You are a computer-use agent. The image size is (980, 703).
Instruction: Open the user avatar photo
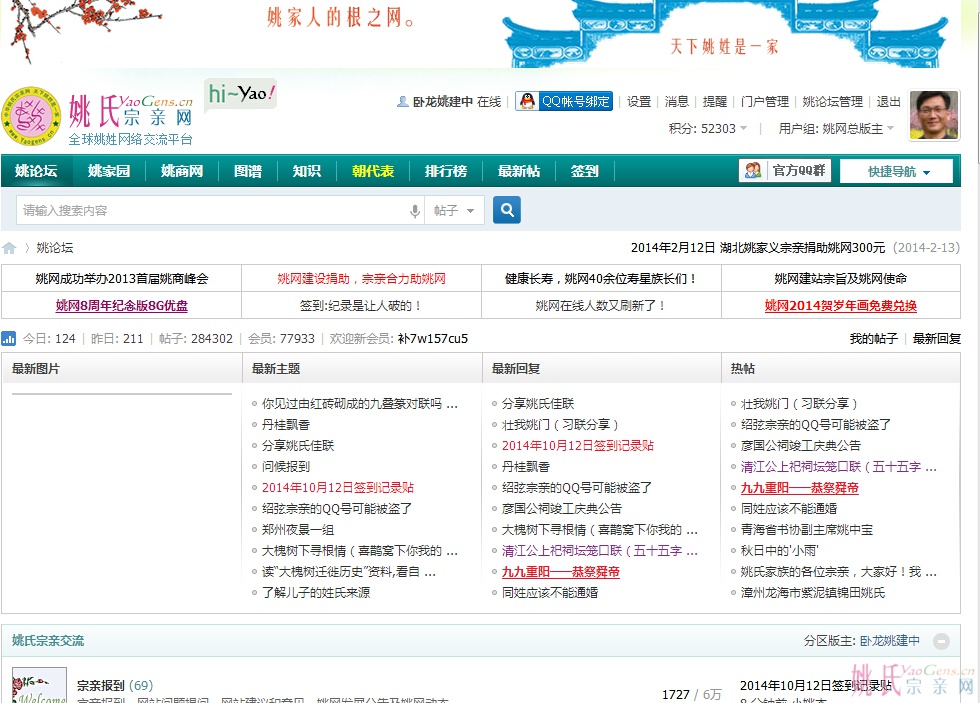[x=934, y=115]
